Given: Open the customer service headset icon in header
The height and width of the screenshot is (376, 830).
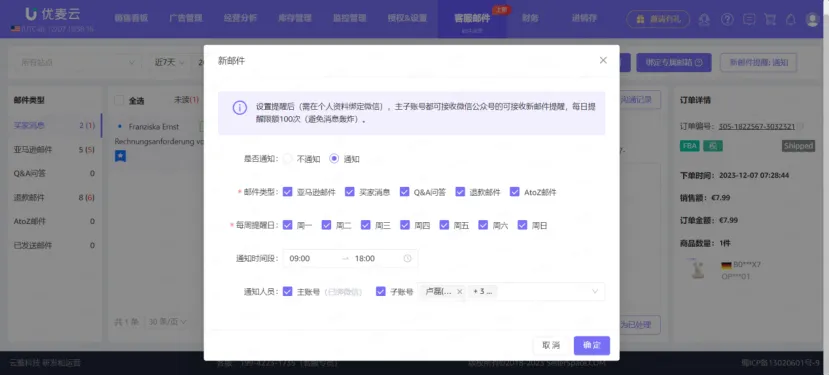Looking at the screenshot, I should click(704, 19).
